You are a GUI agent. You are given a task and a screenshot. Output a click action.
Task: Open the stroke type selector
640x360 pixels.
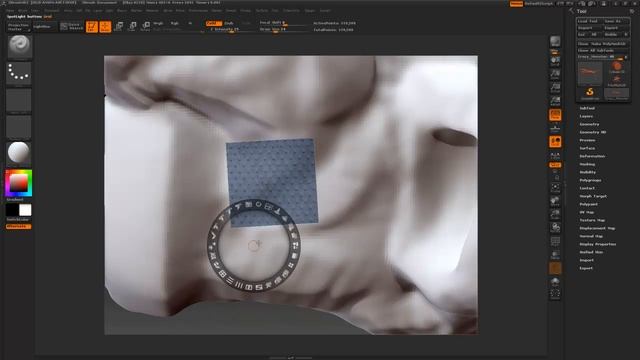point(19,73)
